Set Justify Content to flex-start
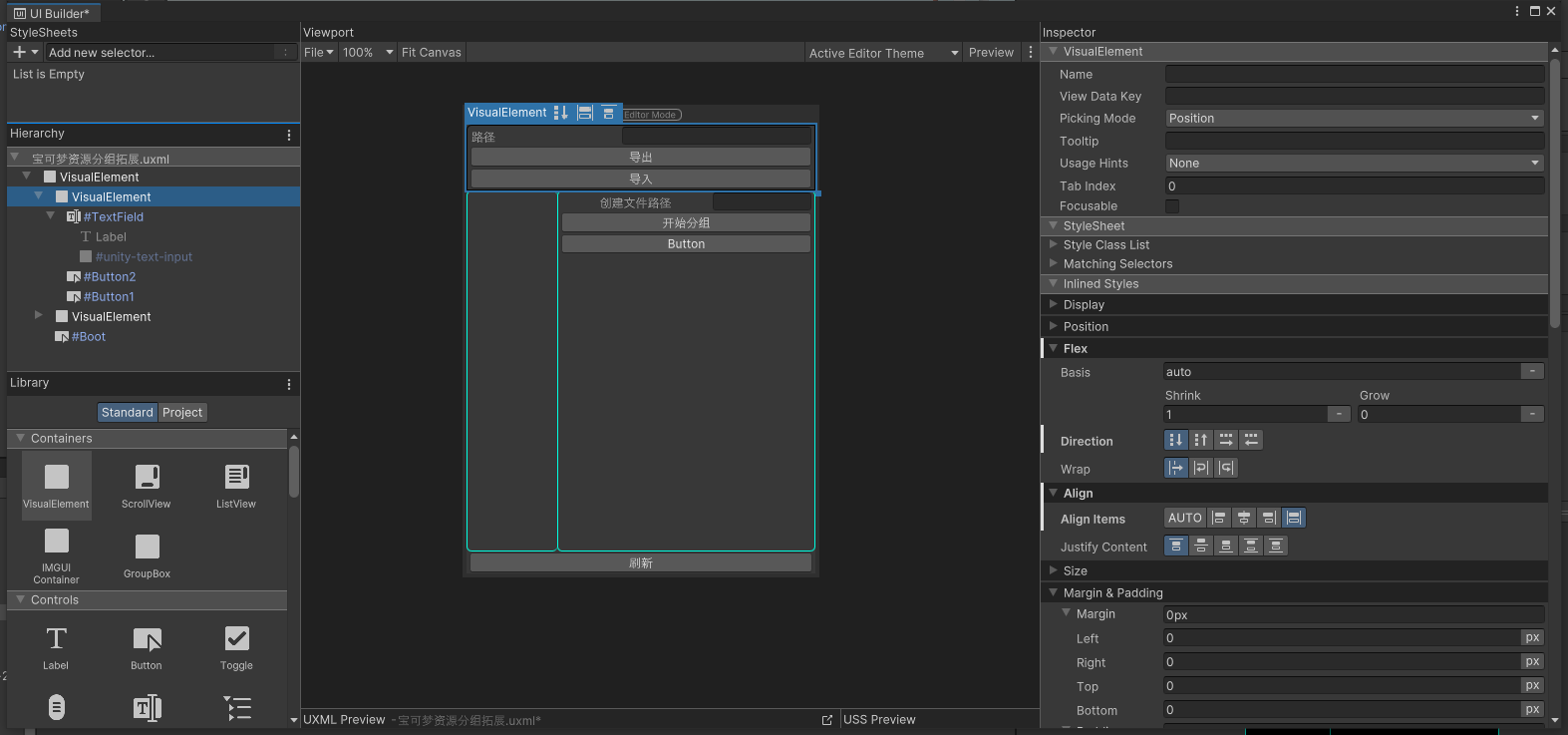 (1176, 546)
